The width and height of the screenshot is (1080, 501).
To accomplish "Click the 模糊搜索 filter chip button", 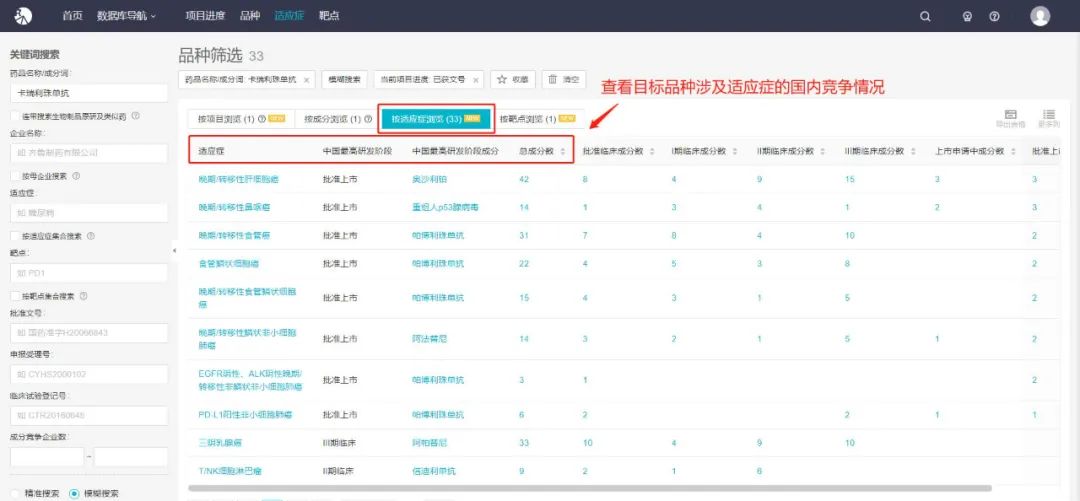I will tap(344, 79).
